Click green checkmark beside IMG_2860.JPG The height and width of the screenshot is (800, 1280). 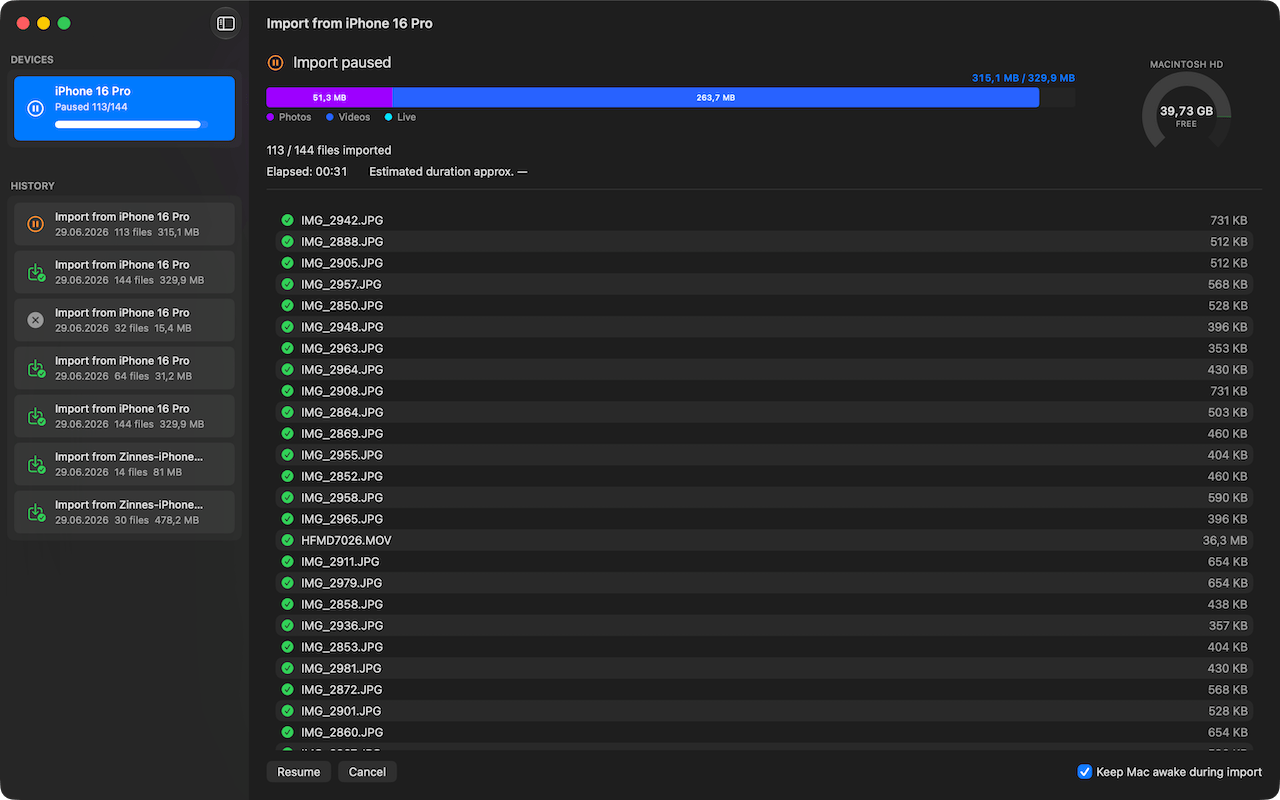tap(287, 732)
